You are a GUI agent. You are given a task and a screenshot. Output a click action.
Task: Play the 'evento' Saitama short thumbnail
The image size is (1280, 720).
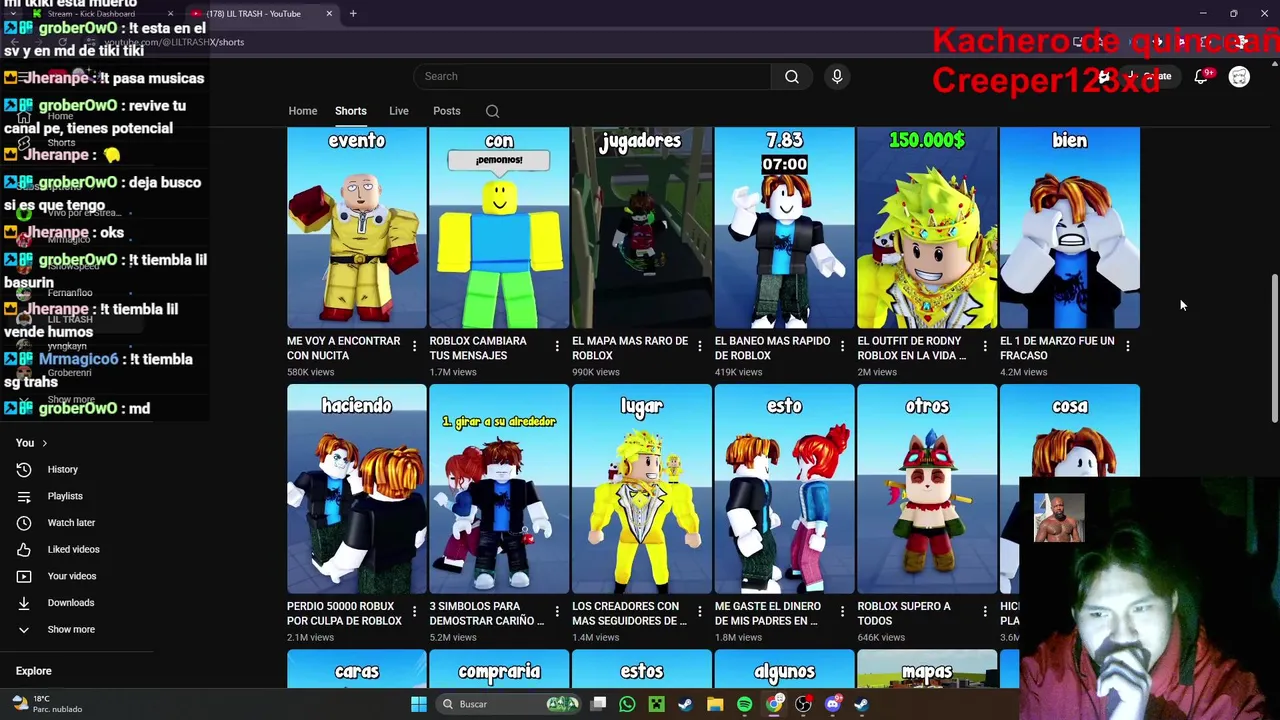[357, 228]
